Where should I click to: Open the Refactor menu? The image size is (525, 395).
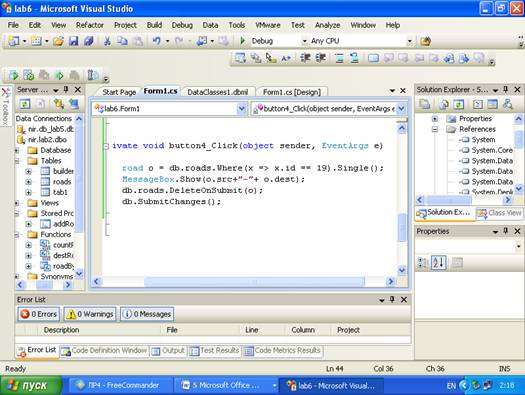[90, 25]
